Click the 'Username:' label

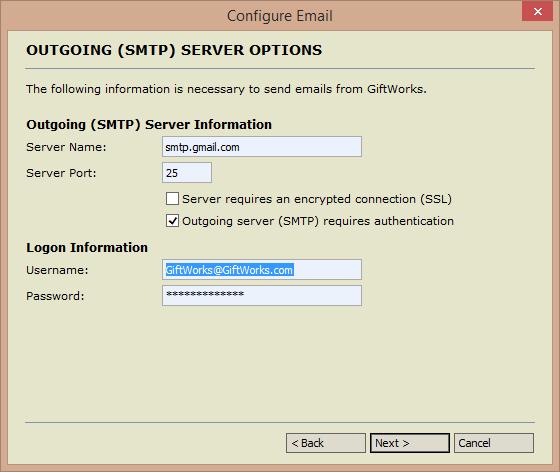pos(57,270)
